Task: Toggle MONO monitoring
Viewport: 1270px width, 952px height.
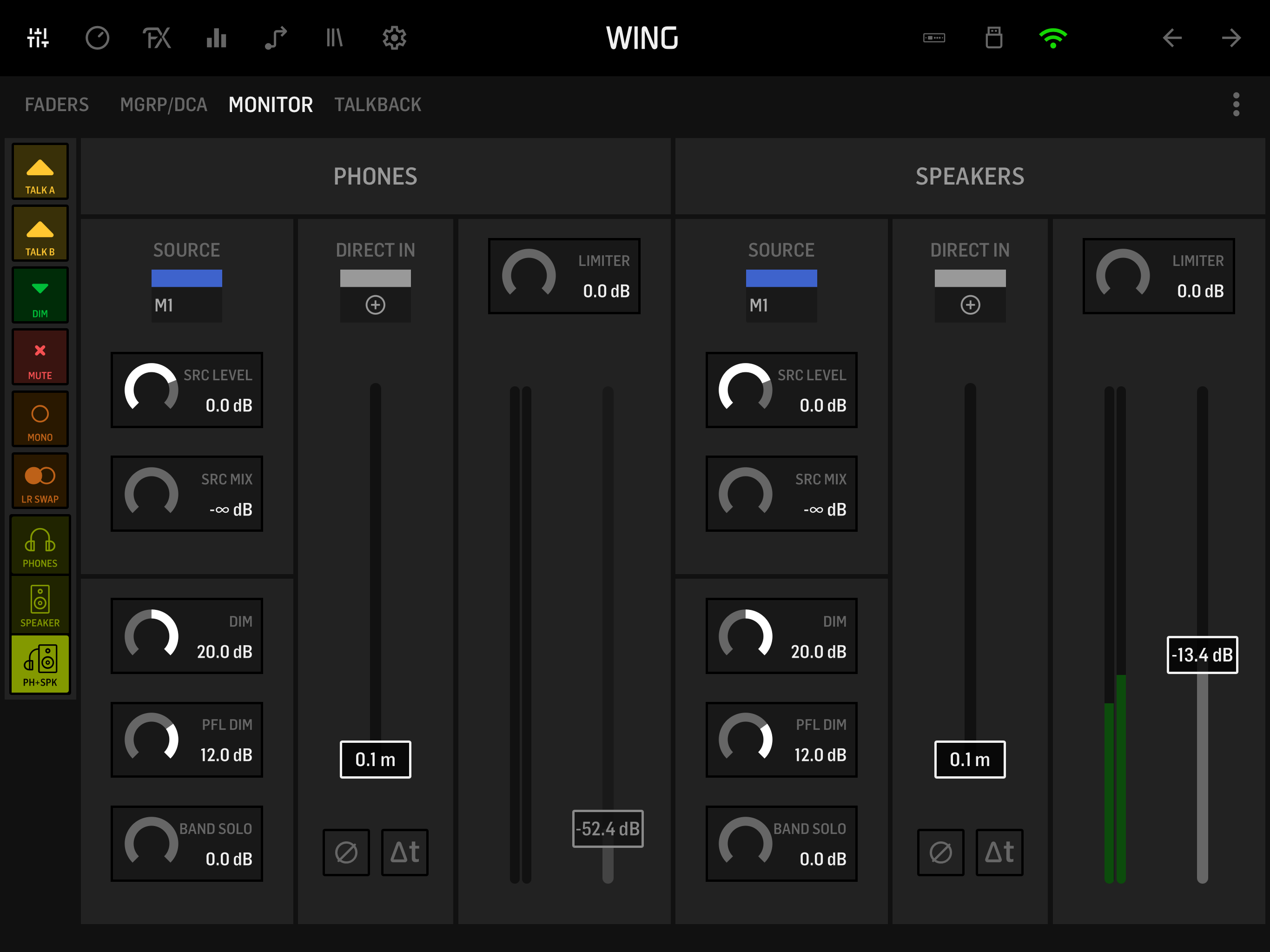Action: coord(40,419)
